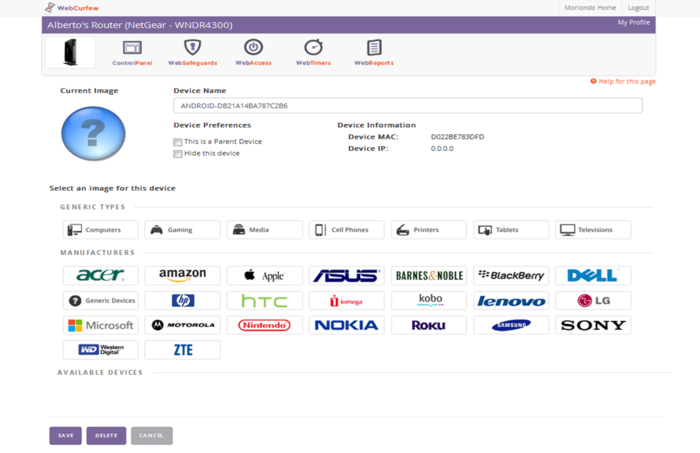This screenshot has height=453, width=700.
Task: Choose the Nokia manufacturer logo
Action: (346, 325)
